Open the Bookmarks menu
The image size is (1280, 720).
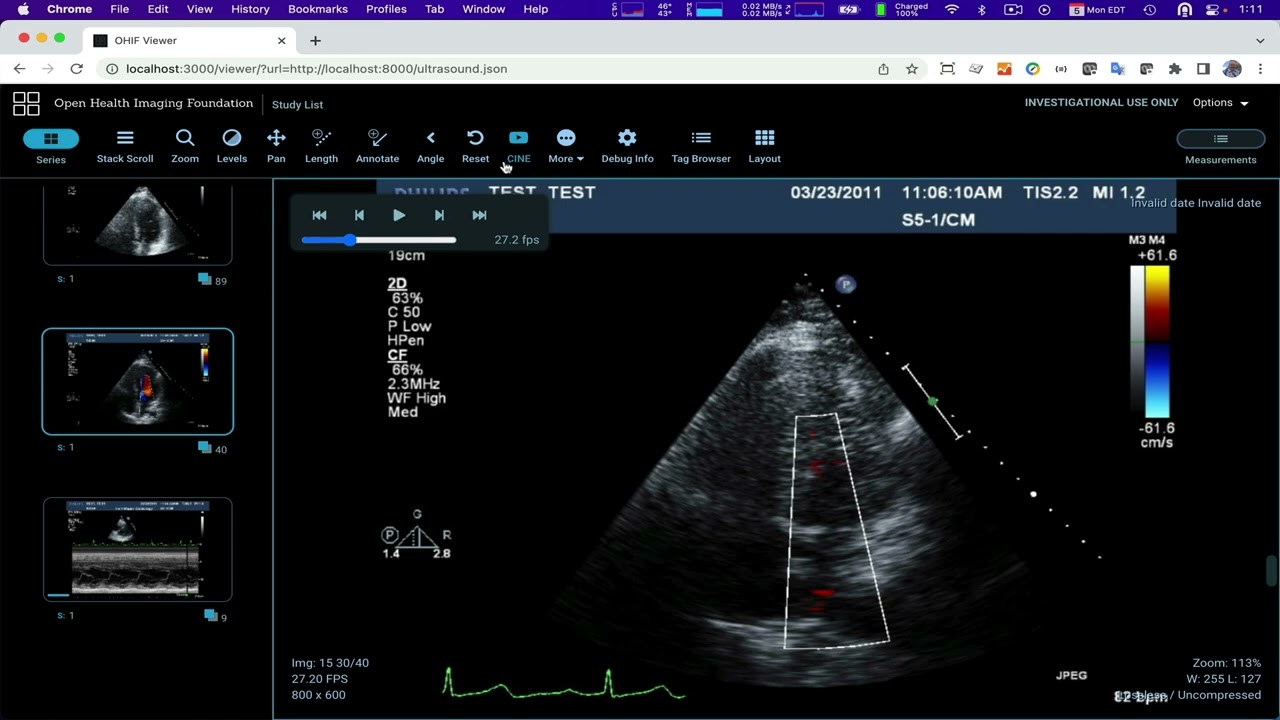coord(318,9)
